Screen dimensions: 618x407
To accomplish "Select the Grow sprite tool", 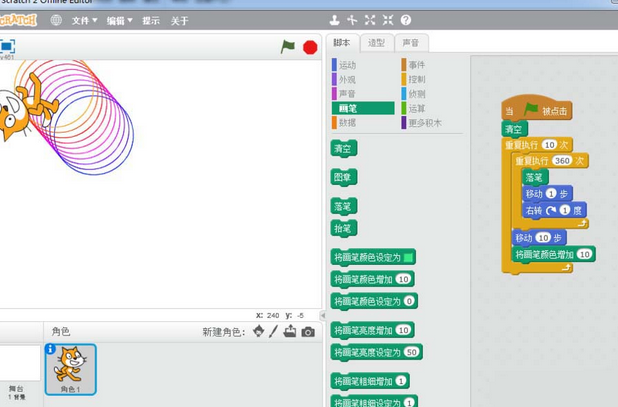I will [x=370, y=20].
